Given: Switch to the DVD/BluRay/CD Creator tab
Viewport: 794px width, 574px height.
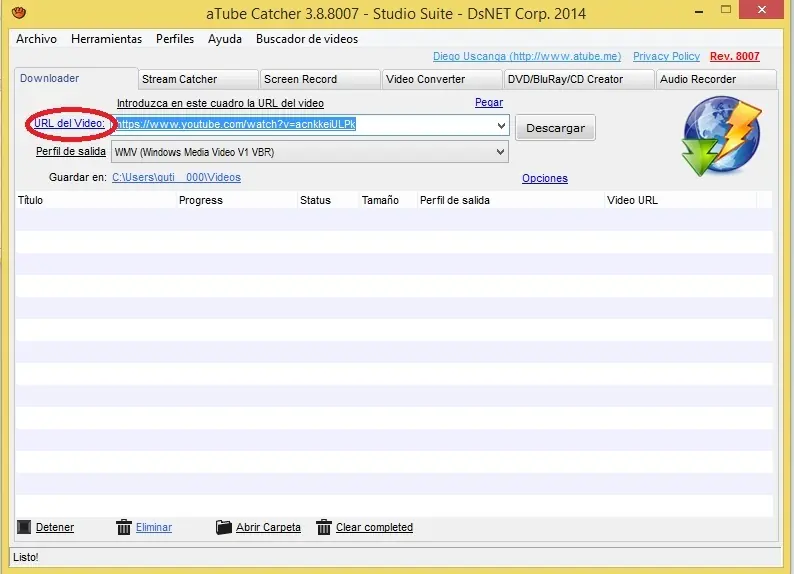Looking at the screenshot, I should (x=579, y=79).
